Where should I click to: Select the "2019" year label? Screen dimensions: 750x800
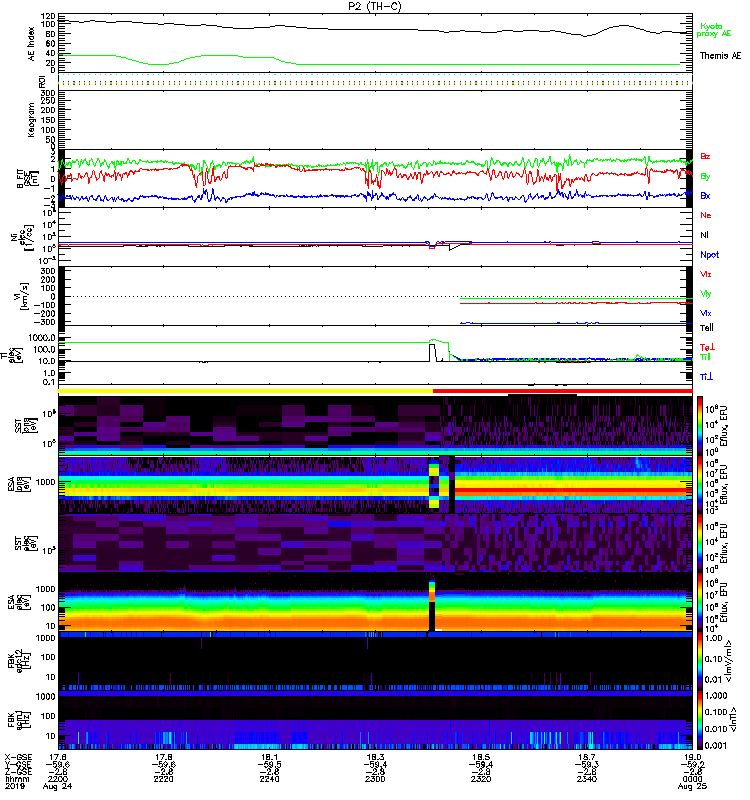point(14,787)
